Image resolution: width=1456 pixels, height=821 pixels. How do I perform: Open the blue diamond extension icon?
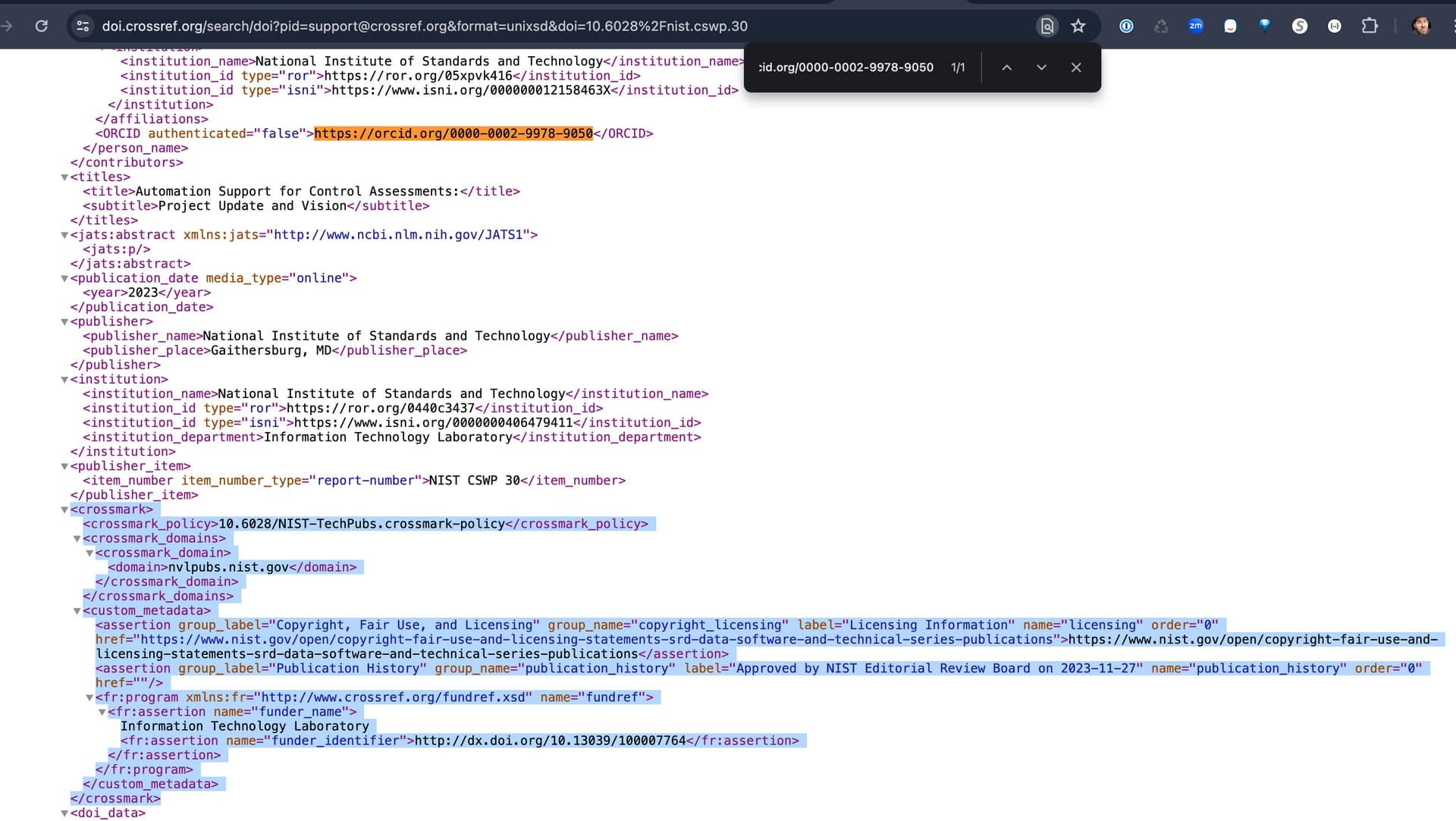coord(1265,26)
